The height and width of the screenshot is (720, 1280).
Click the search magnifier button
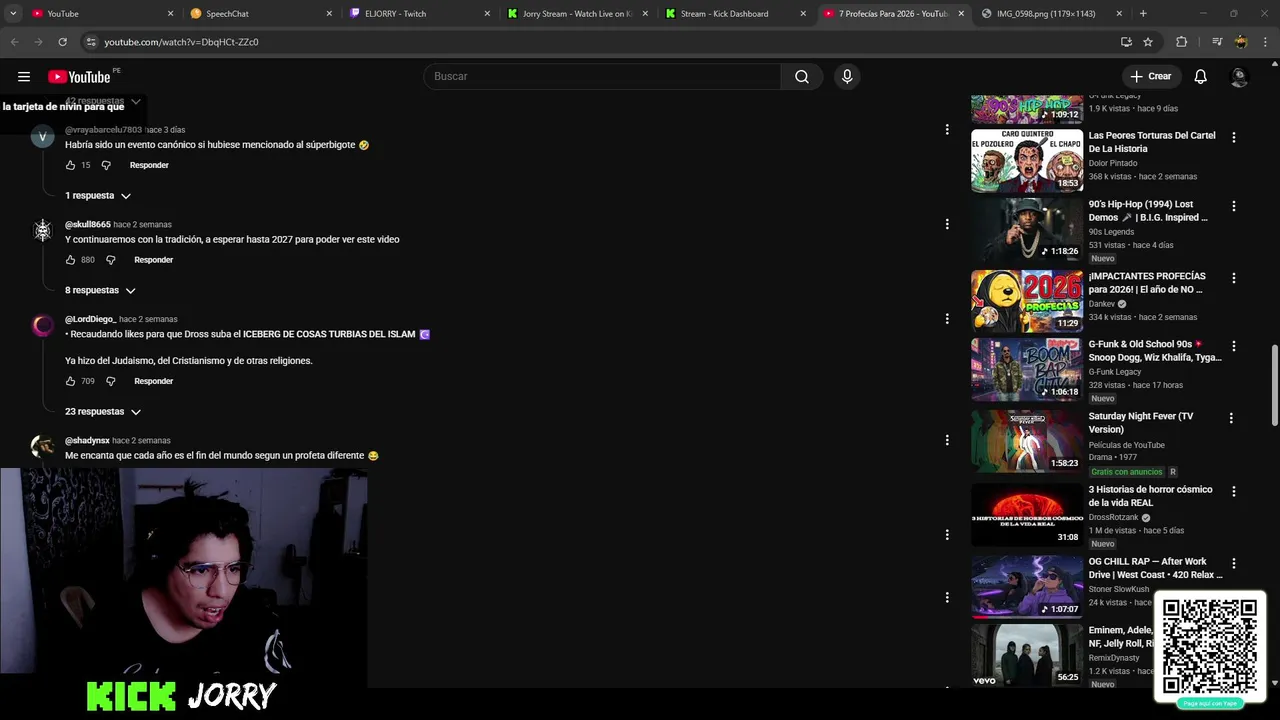pos(802,77)
